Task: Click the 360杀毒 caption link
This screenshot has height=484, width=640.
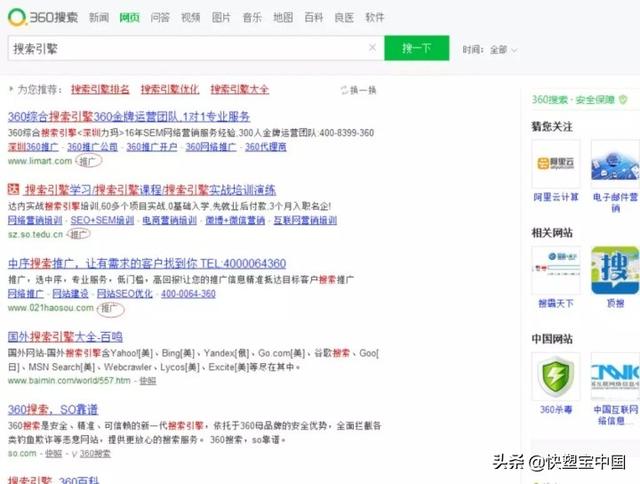Action: point(556,409)
